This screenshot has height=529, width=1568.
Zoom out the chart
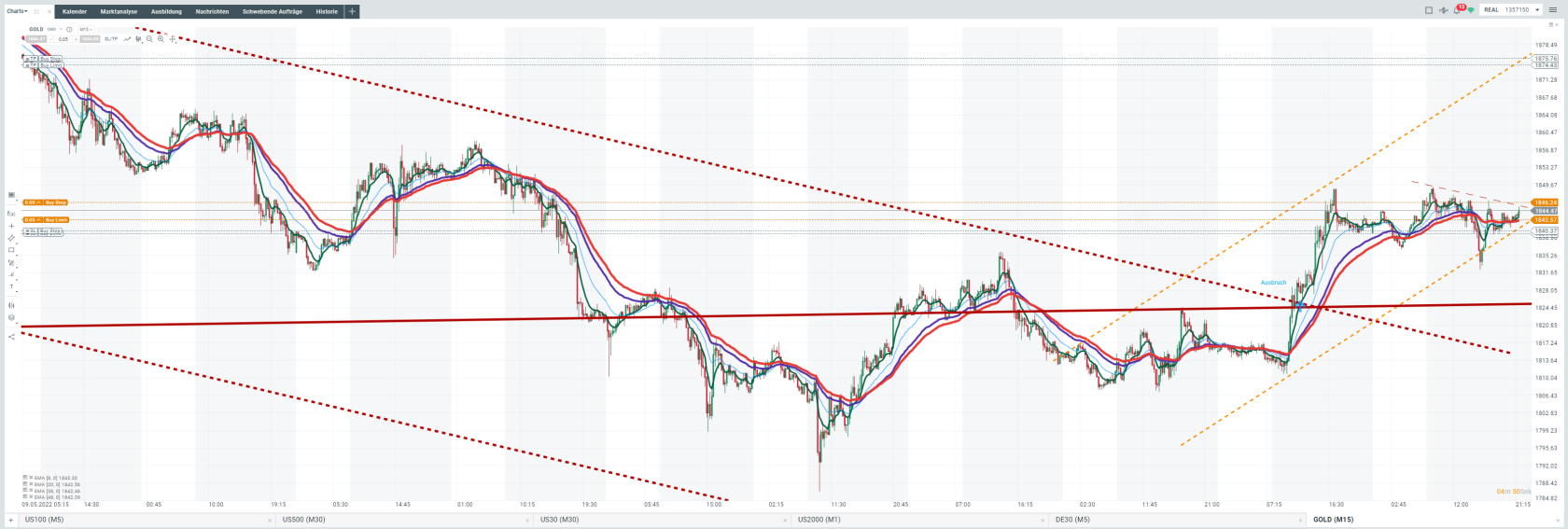tap(149, 39)
